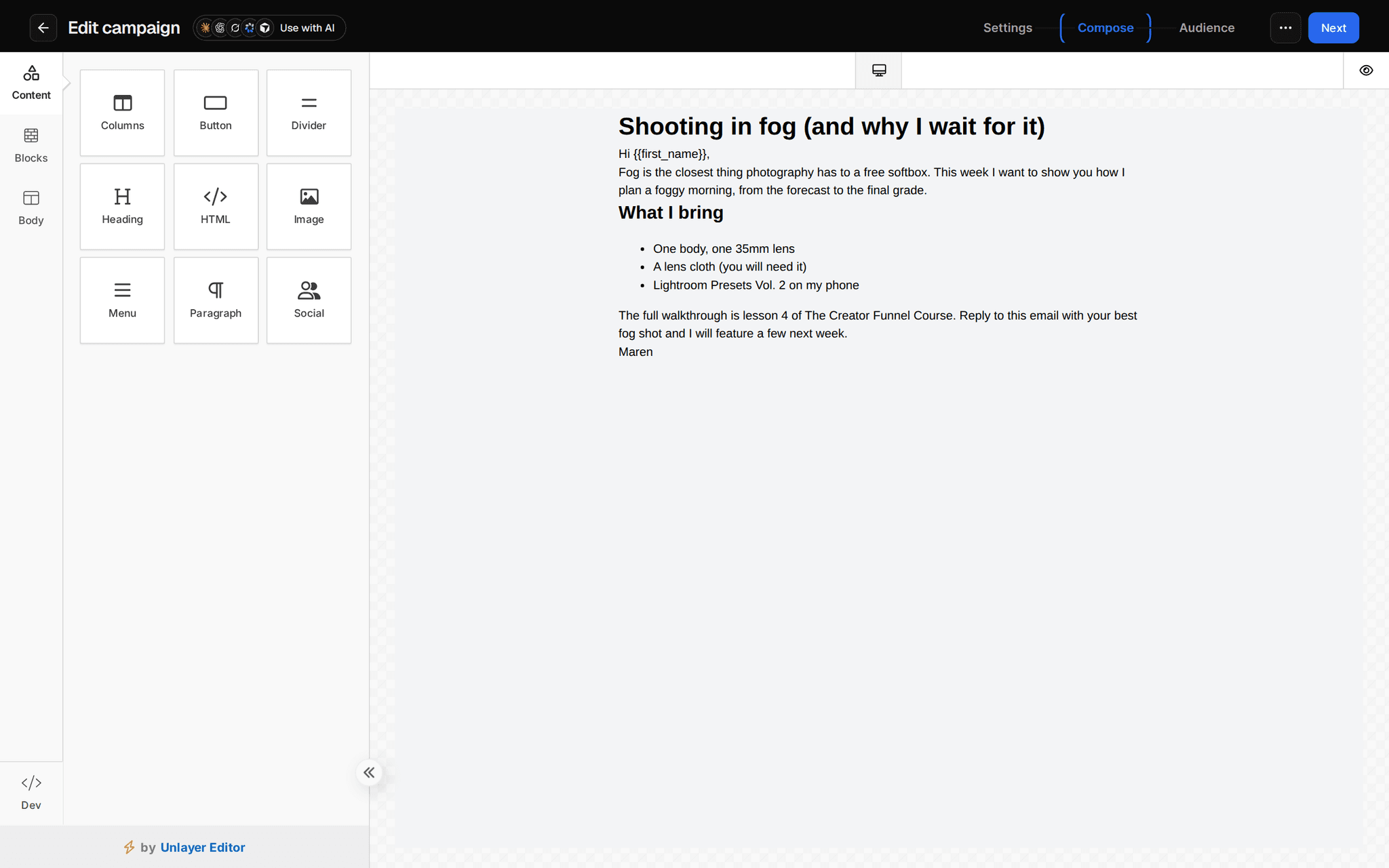Click the 'Lightroom Presets Vol. 2' bullet
This screenshot has width=1389, height=868.
[x=756, y=285]
